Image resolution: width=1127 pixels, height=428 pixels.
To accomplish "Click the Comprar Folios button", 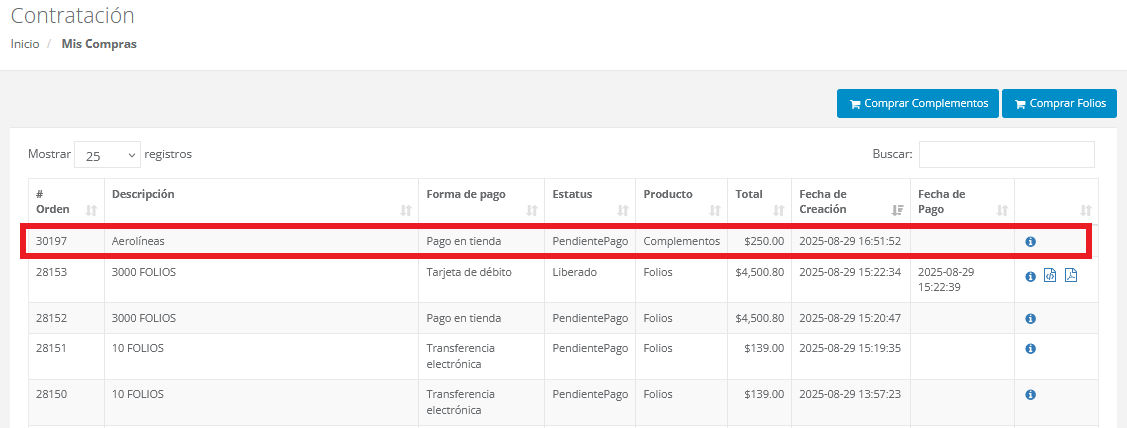I will click(x=1059, y=104).
